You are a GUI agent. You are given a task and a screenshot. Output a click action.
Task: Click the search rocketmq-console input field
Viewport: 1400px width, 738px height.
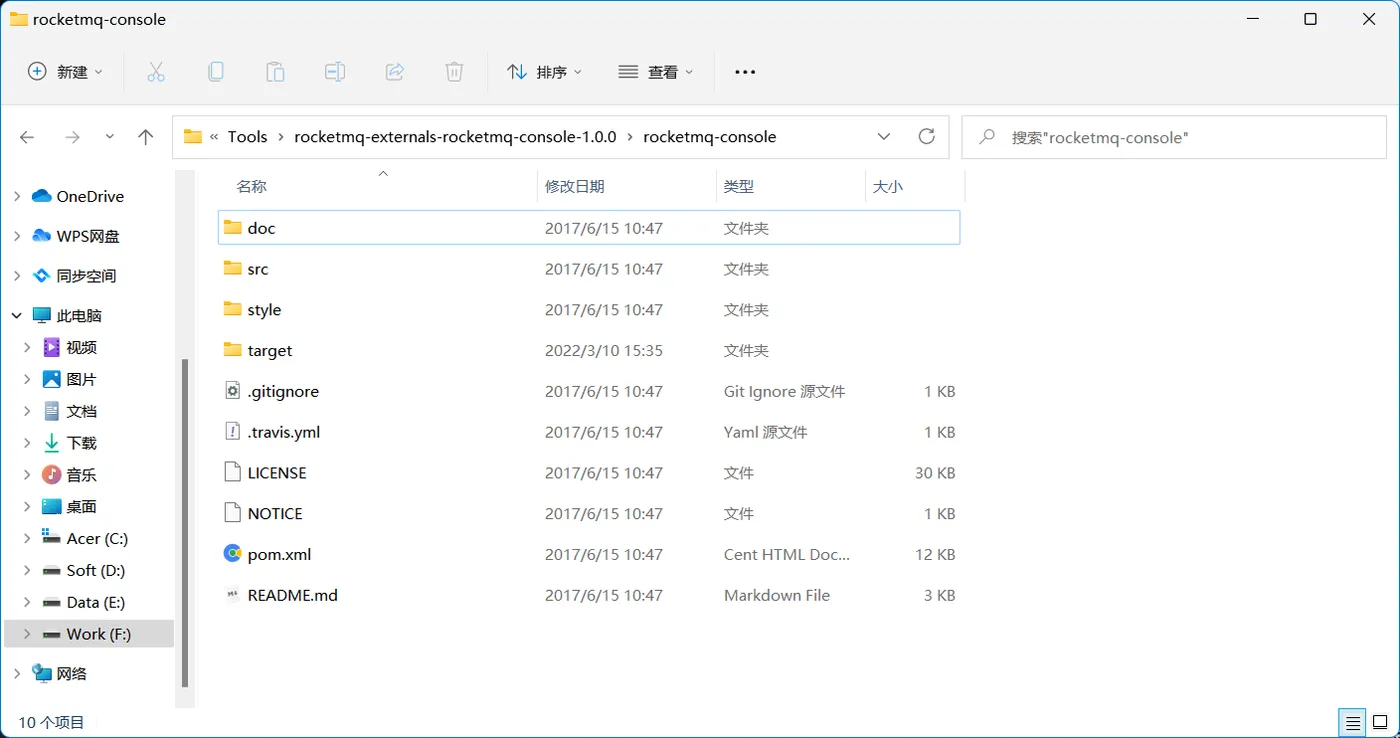point(1174,137)
